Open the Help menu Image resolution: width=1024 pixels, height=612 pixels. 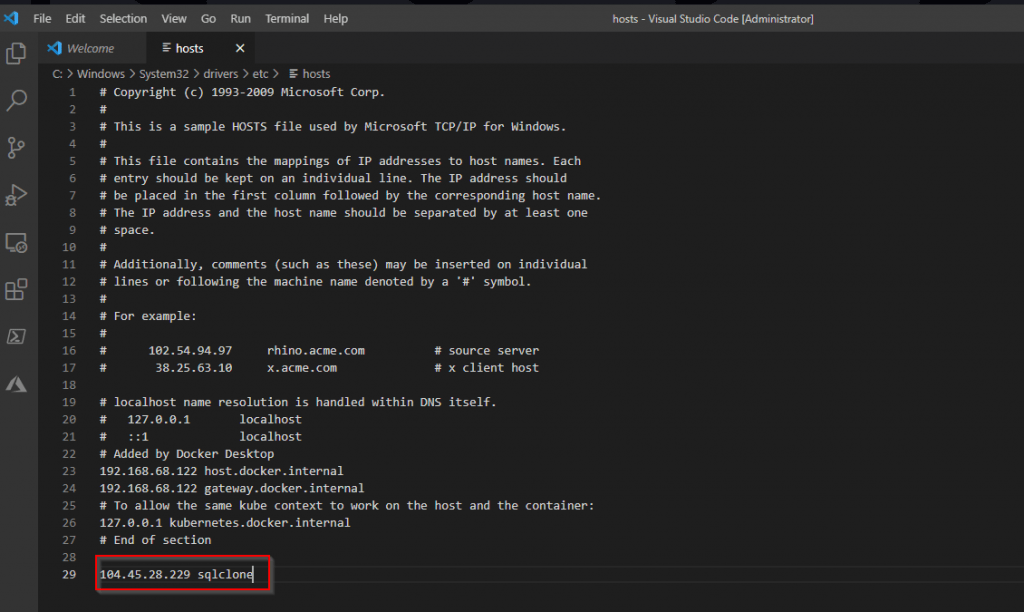click(x=335, y=18)
